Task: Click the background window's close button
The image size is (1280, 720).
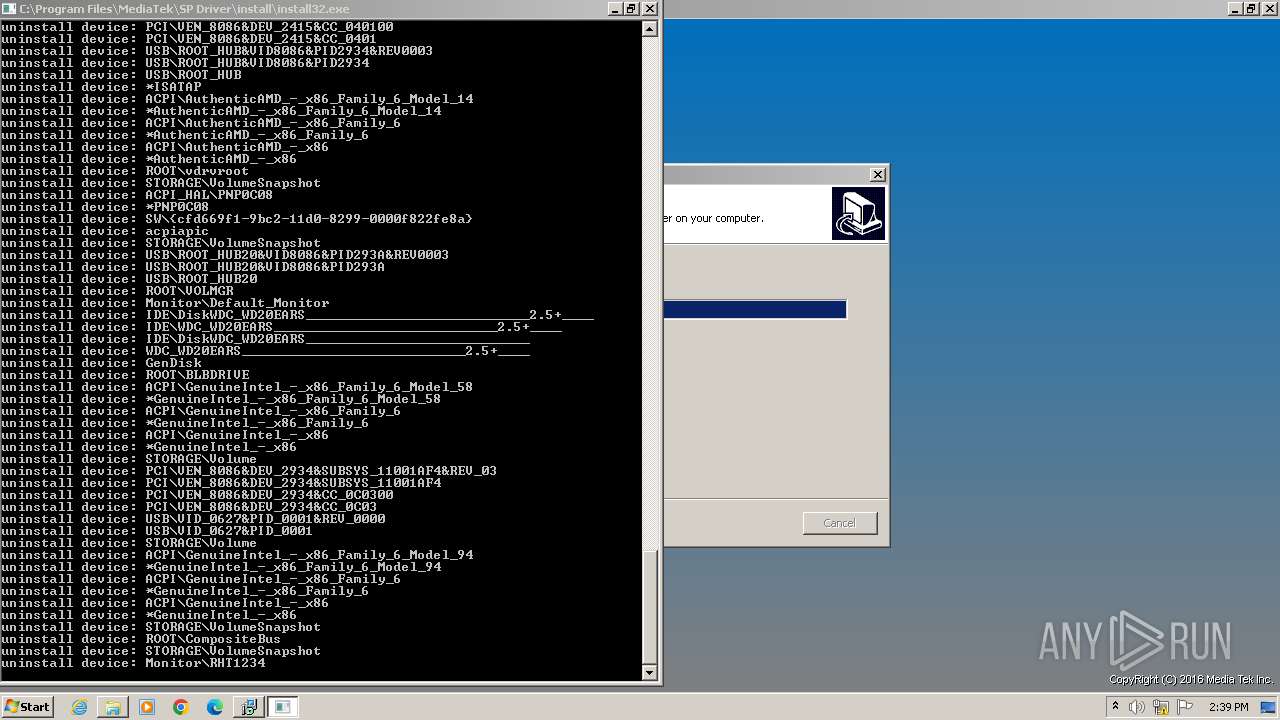Action: pos(1269,8)
